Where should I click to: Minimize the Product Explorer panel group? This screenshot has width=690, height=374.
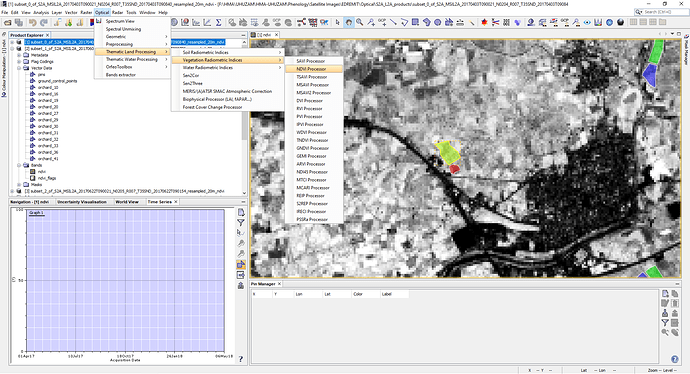coord(243,35)
